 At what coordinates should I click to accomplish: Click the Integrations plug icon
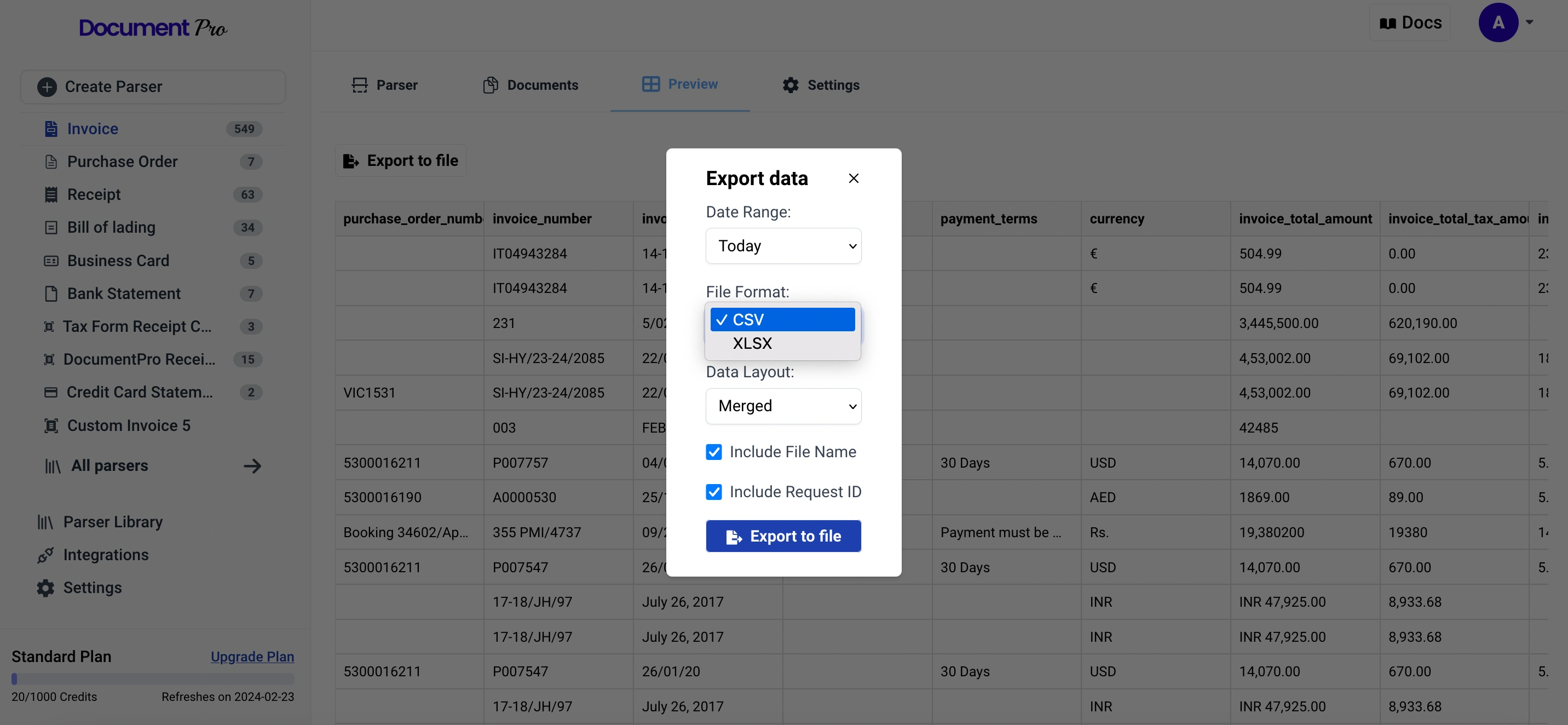(45, 555)
